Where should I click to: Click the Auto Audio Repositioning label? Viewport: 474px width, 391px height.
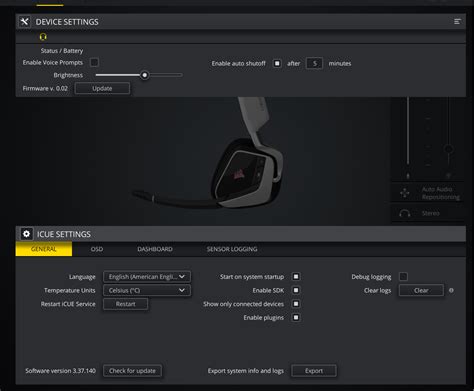(441, 193)
